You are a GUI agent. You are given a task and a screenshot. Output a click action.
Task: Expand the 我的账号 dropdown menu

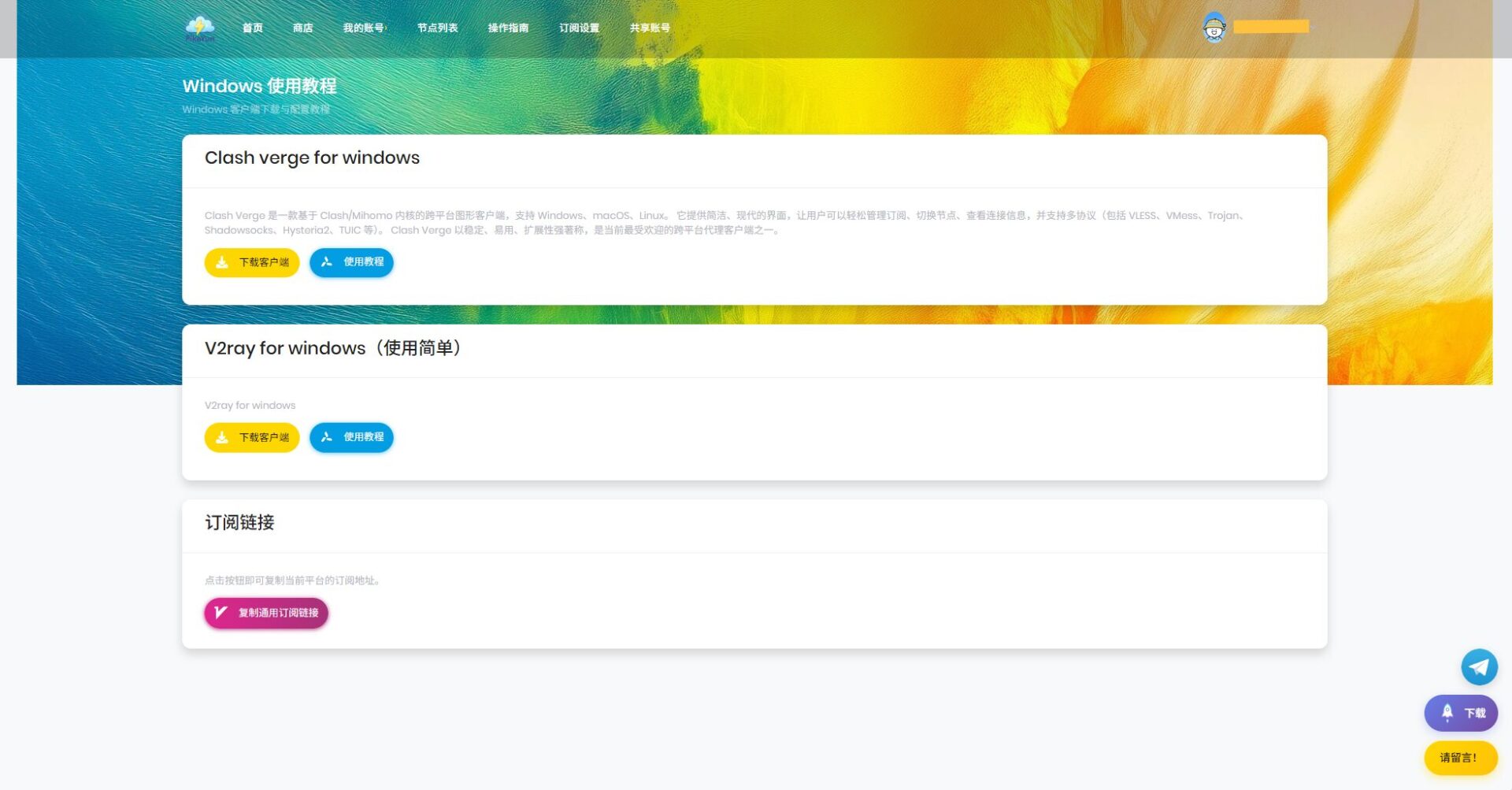[365, 26]
